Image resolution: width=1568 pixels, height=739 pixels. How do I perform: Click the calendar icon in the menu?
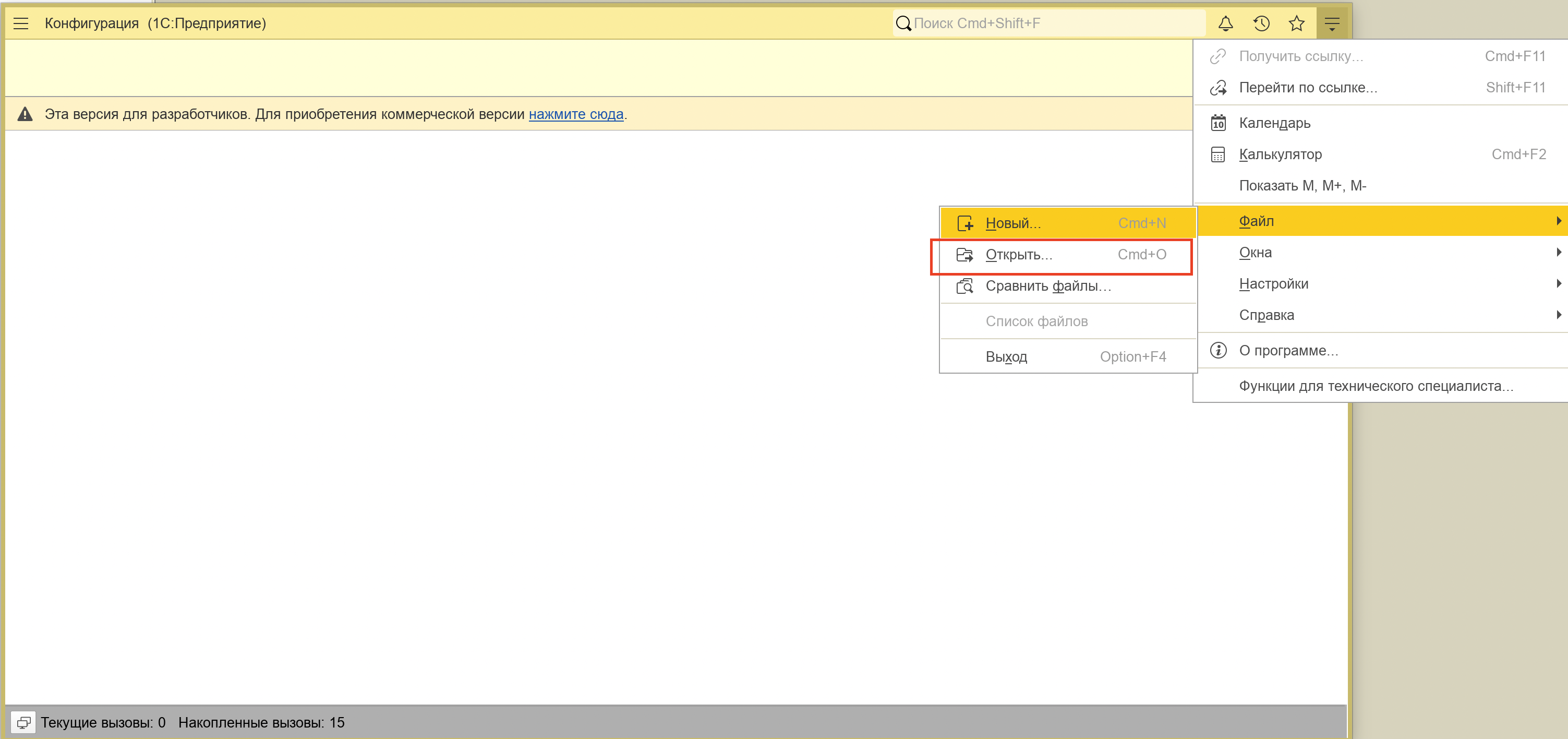(1218, 123)
